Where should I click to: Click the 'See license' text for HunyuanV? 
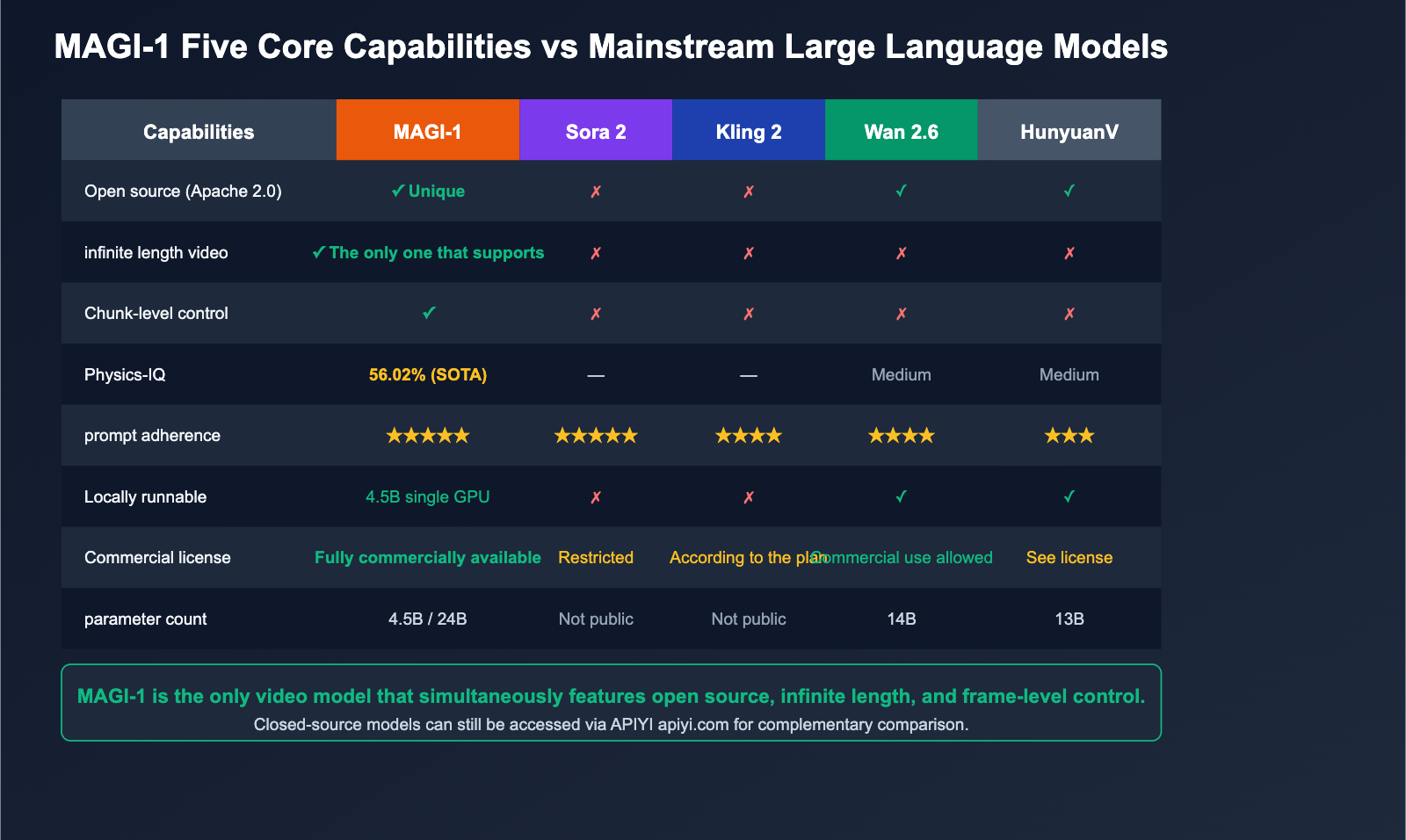click(x=1069, y=558)
